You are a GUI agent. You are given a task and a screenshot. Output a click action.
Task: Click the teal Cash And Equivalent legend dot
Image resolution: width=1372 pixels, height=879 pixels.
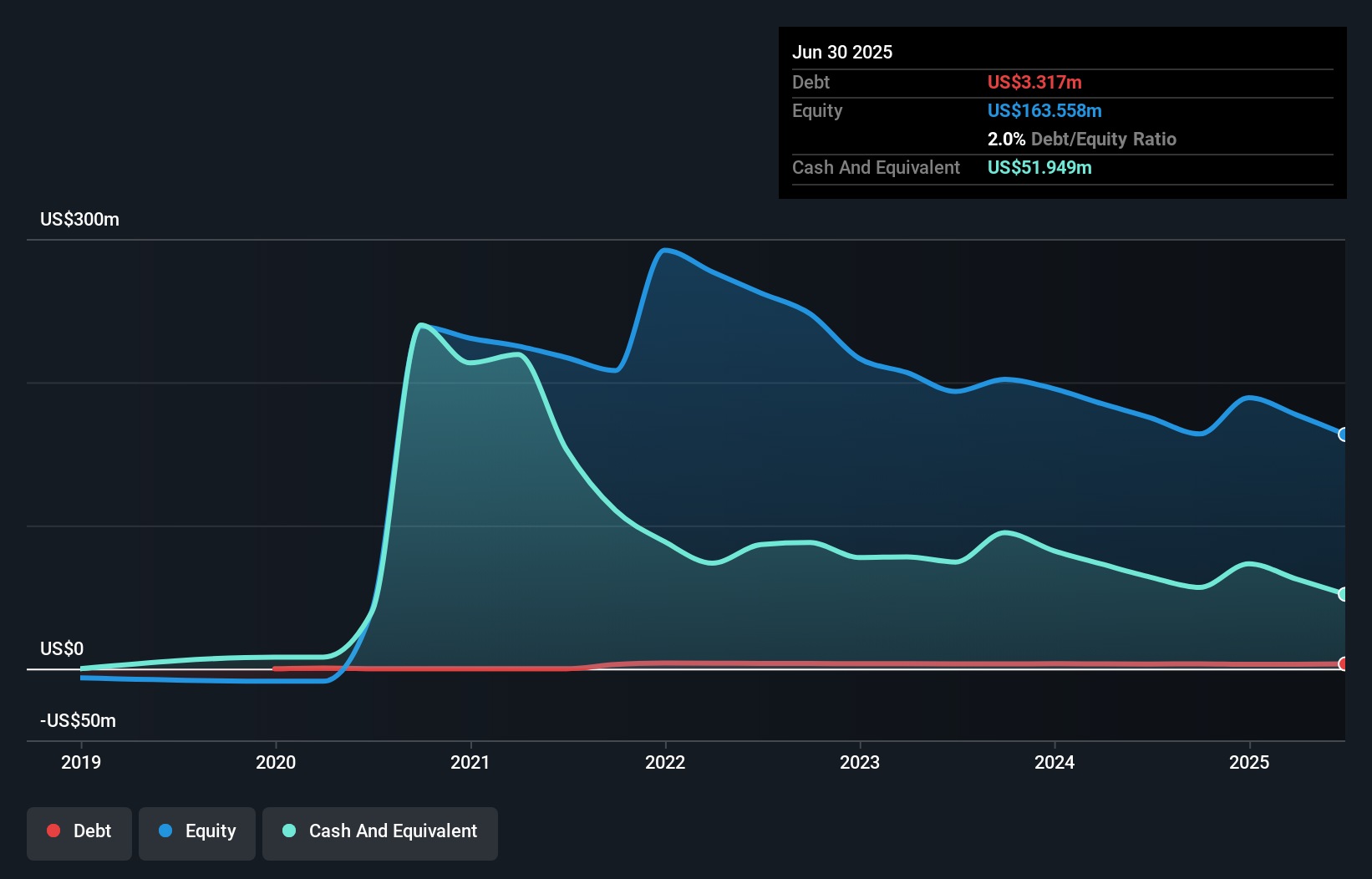pyautogui.click(x=288, y=831)
